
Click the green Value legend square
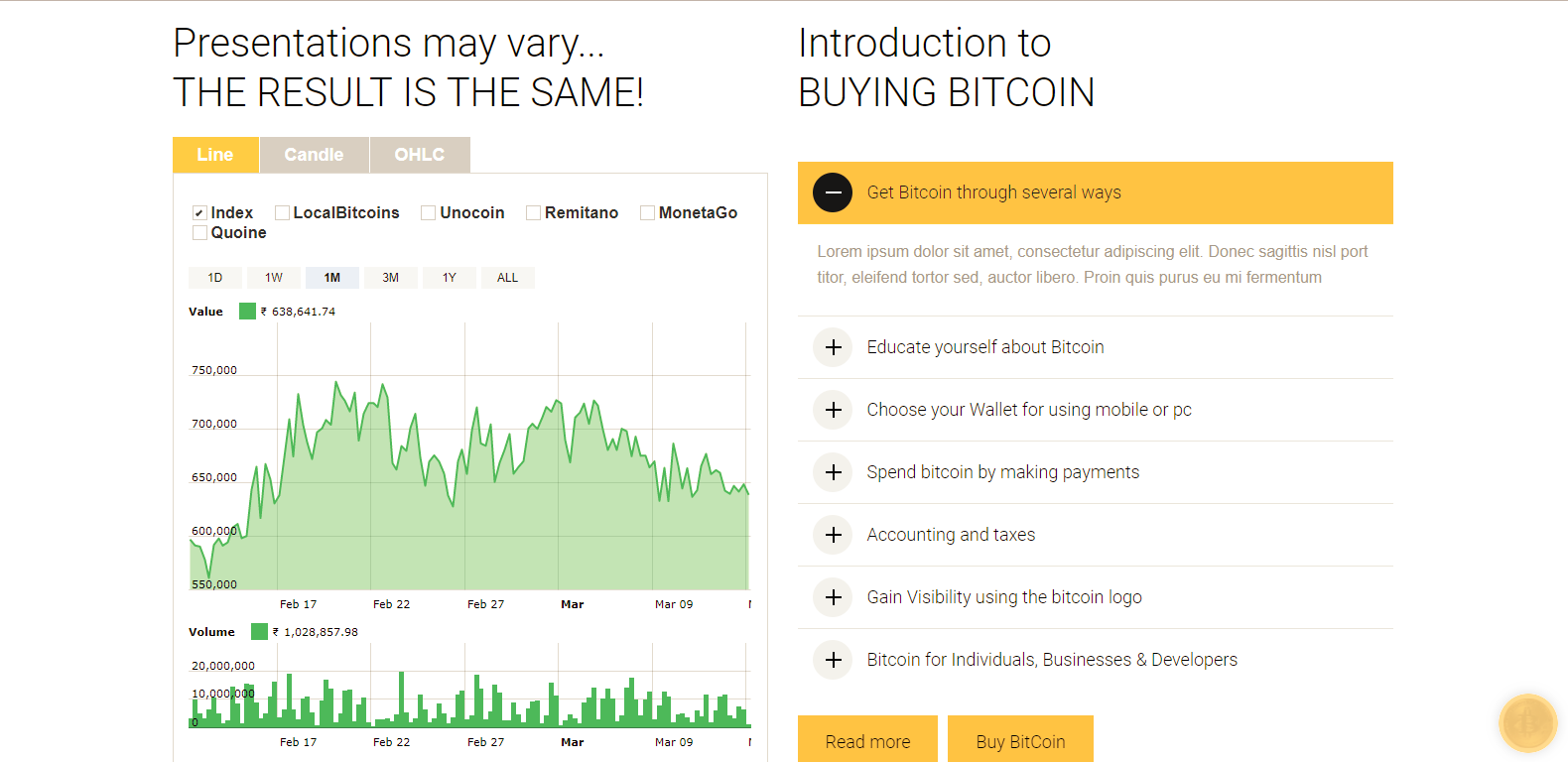[x=247, y=312]
